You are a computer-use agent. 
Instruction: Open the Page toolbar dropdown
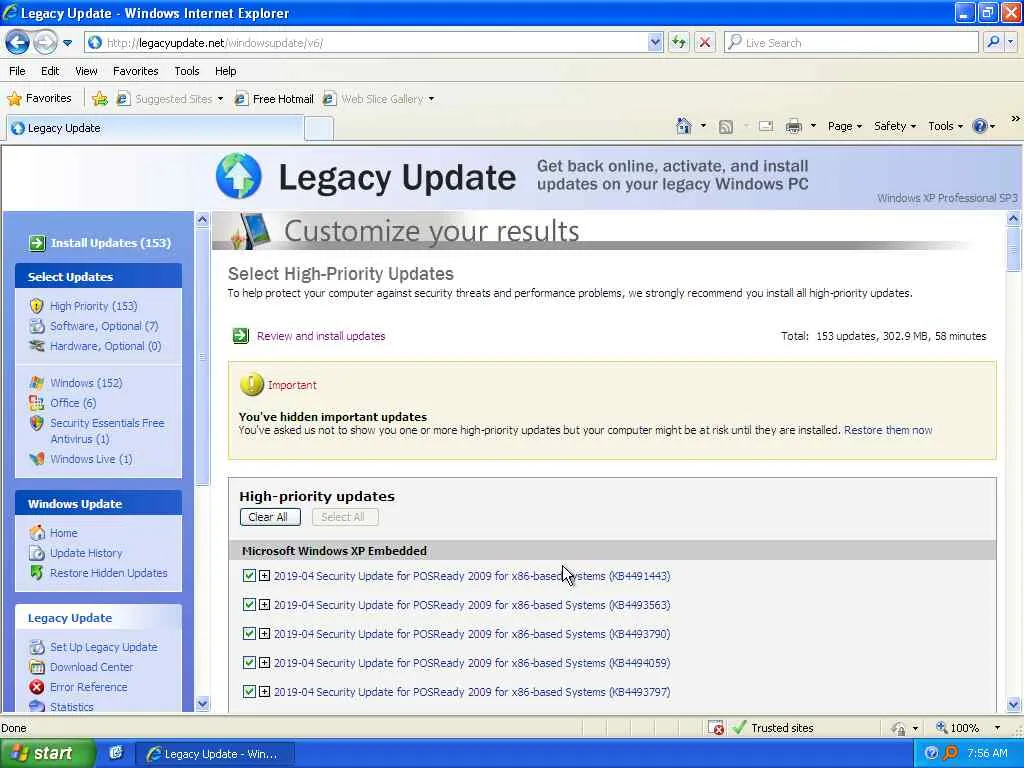[x=844, y=126]
